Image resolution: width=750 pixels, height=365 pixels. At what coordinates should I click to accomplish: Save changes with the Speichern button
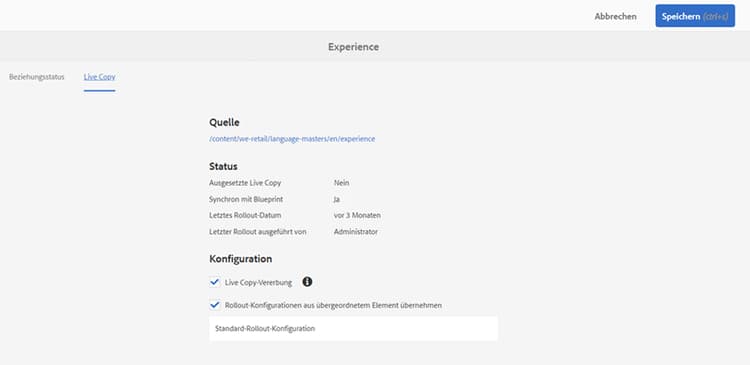[x=695, y=16]
